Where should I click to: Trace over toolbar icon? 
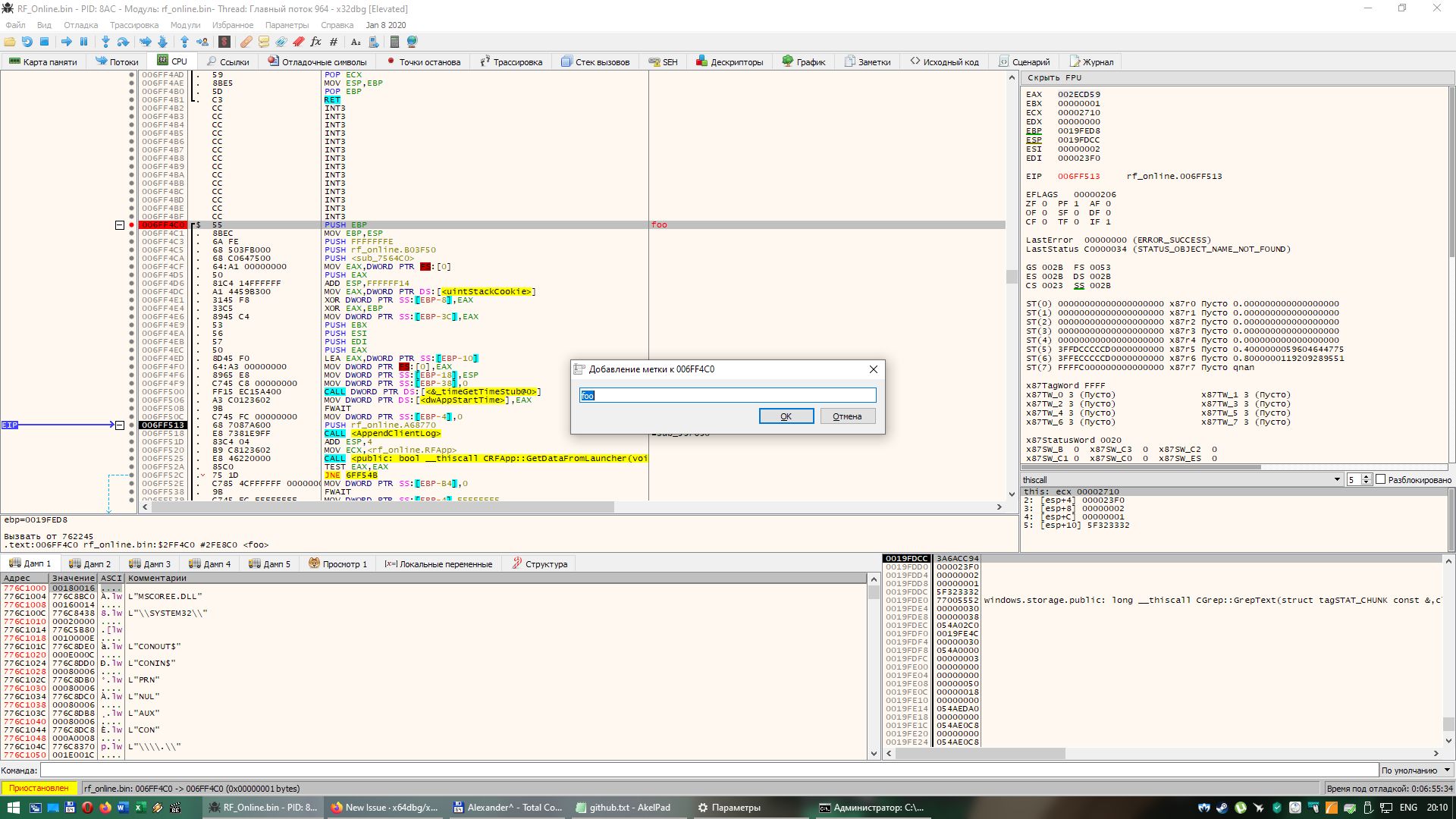pyautogui.click(x=162, y=42)
